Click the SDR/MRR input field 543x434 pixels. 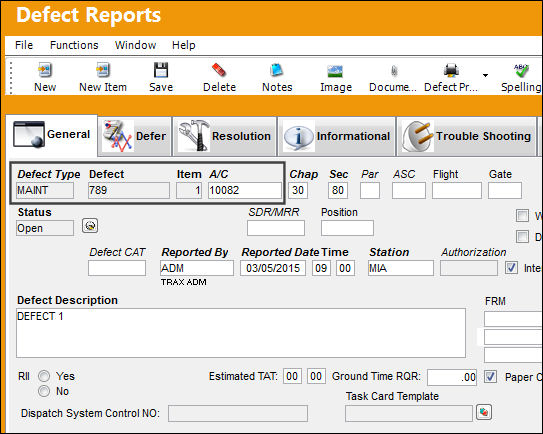tap(276, 228)
